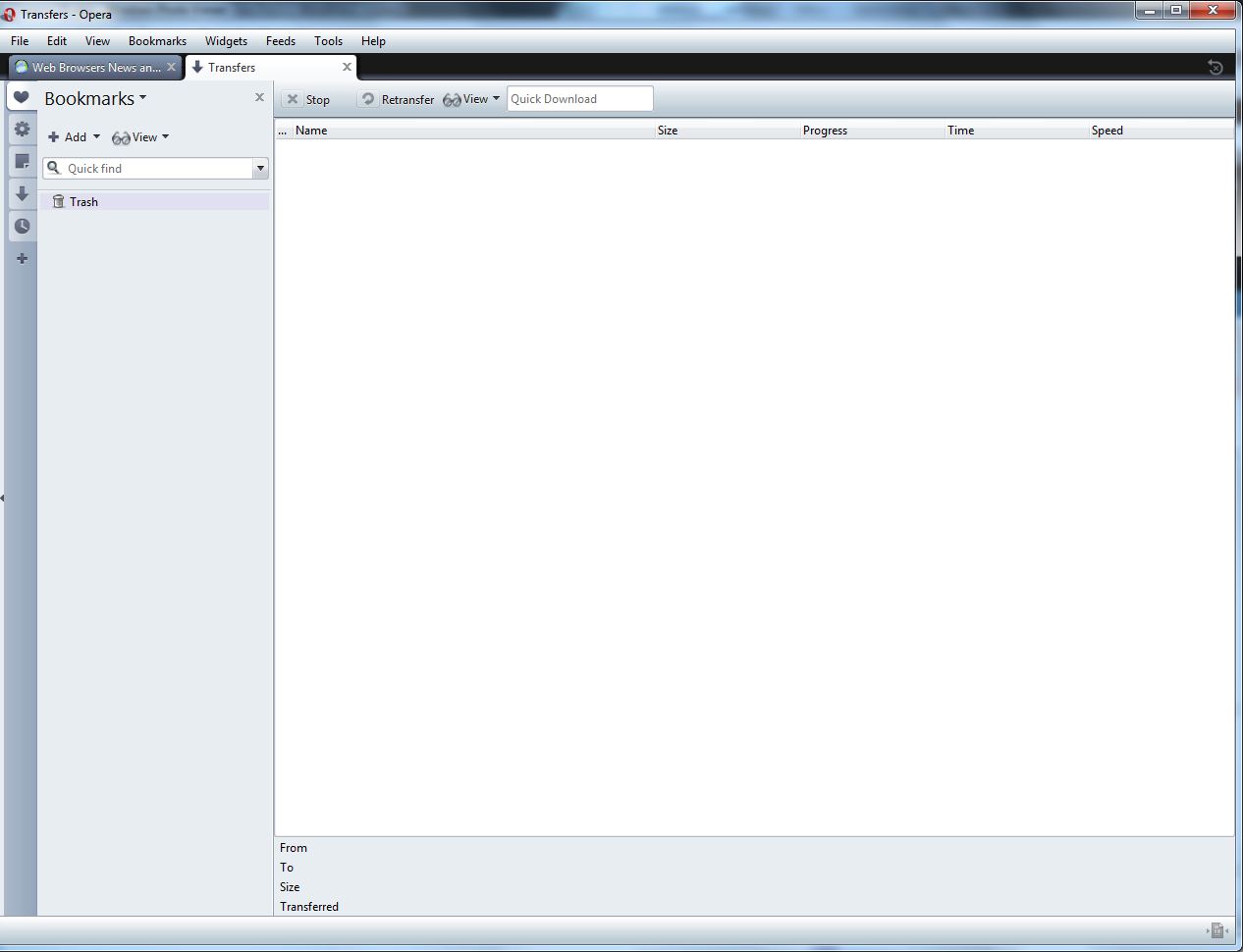Click the plus icon to add a panel
Viewport: 1243px width, 952px height.
[22, 258]
